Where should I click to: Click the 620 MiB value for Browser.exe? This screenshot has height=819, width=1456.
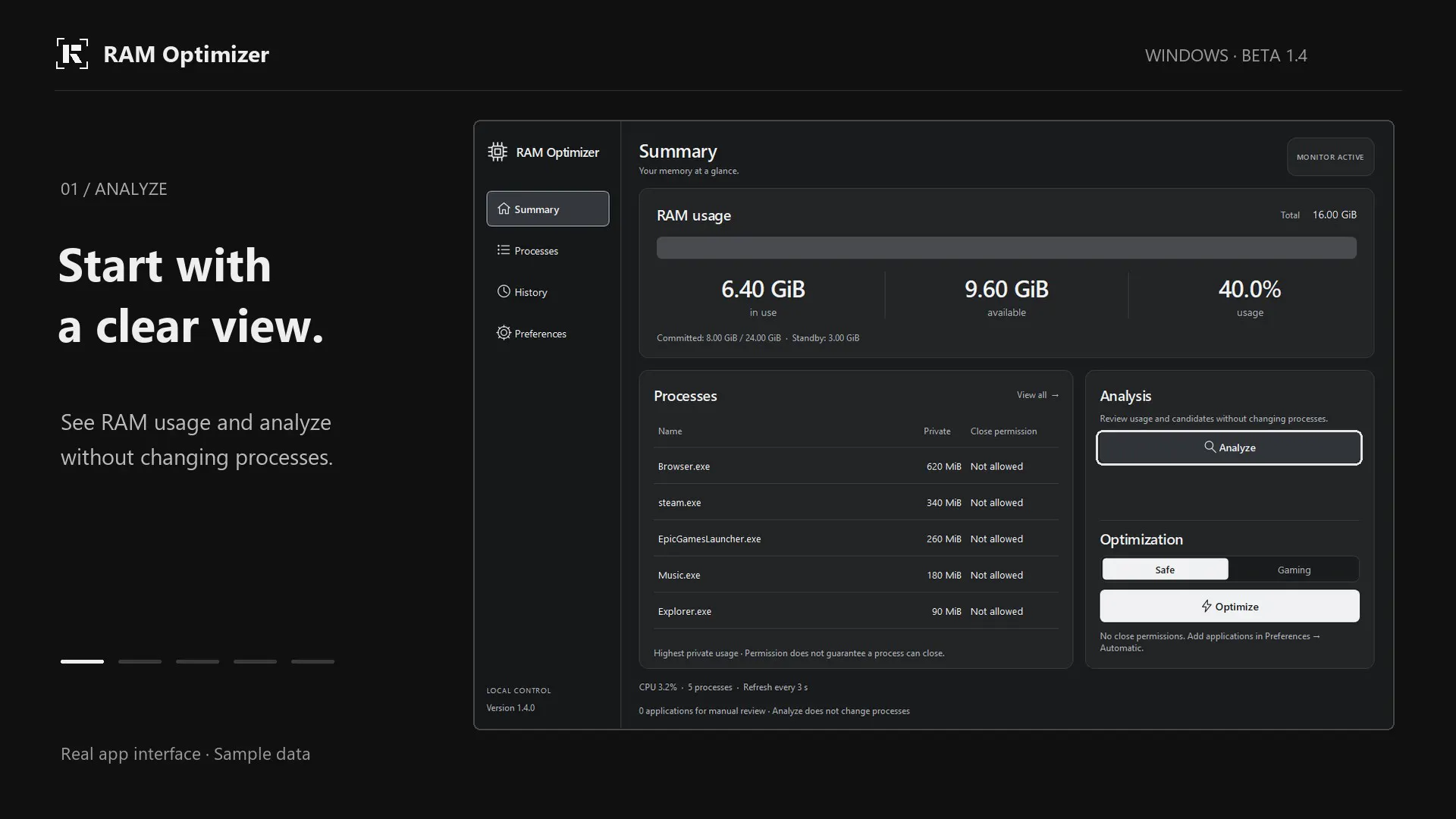943,466
